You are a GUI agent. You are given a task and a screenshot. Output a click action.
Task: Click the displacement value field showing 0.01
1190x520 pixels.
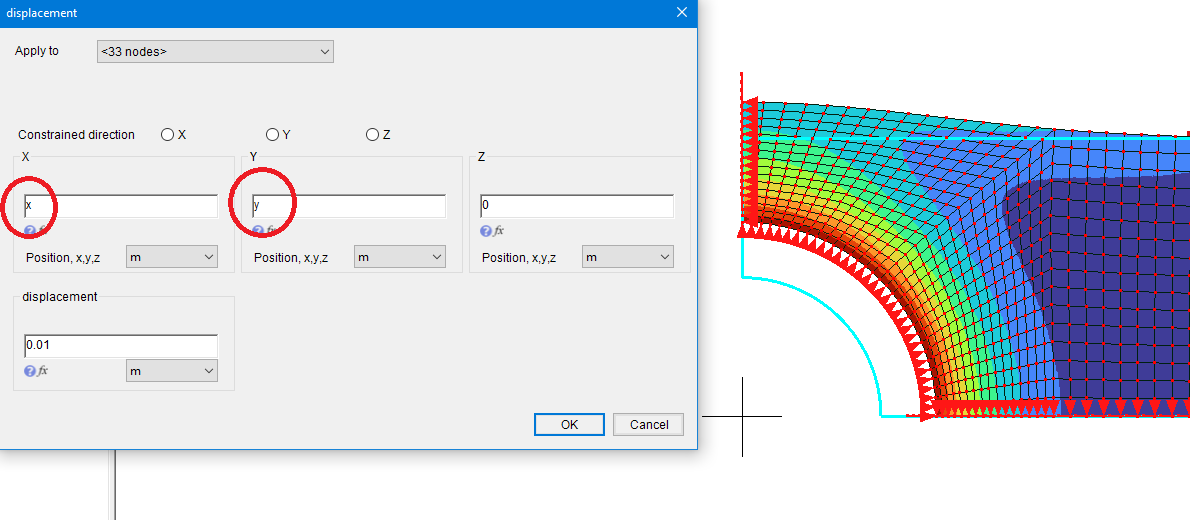click(x=120, y=346)
